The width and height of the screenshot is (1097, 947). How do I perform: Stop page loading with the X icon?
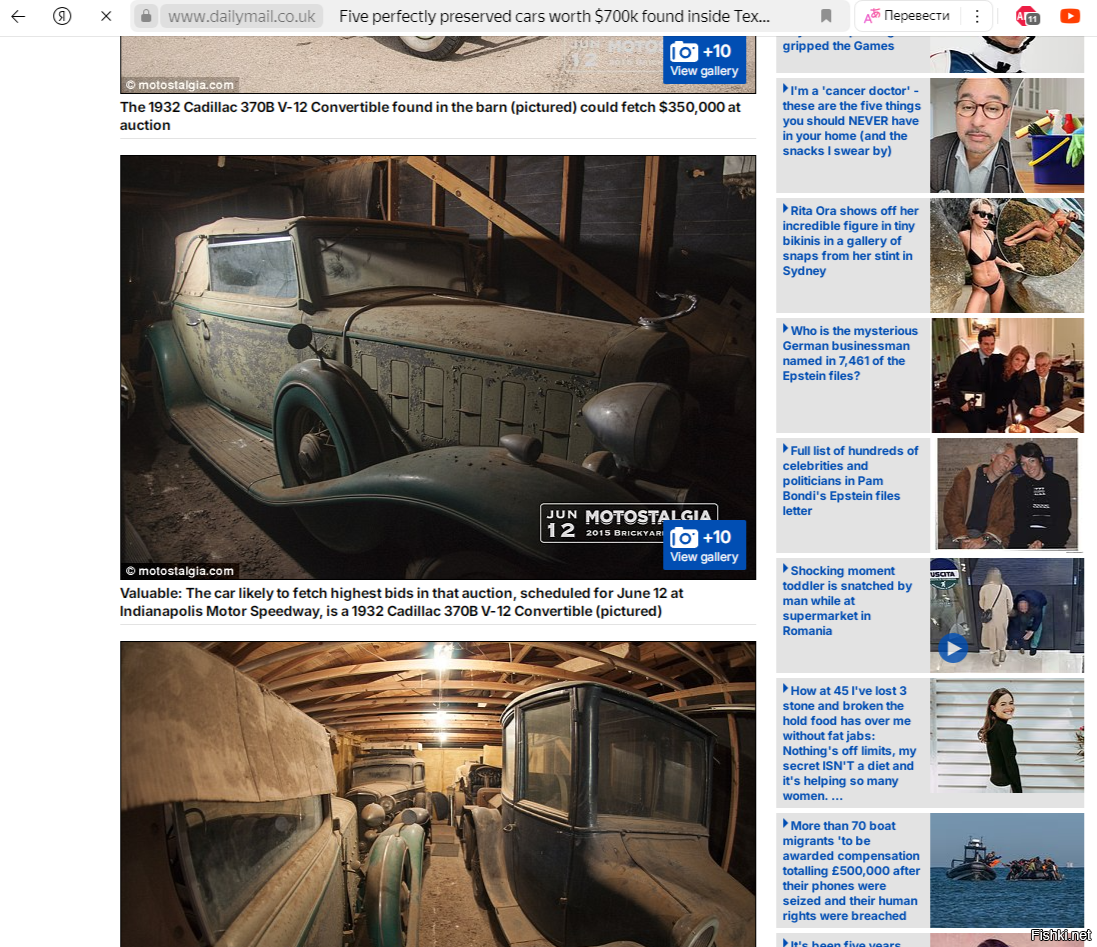click(x=106, y=16)
